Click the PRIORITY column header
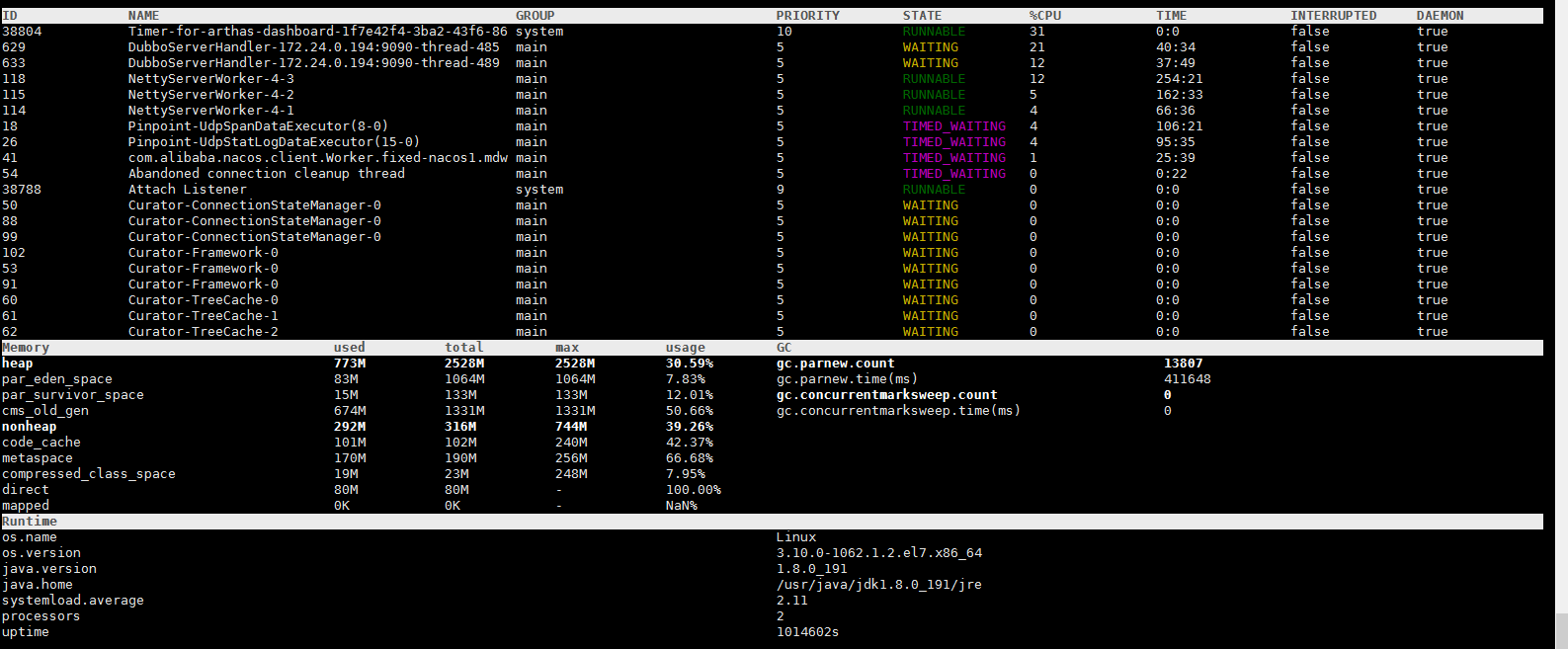The height and width of the screenshot is (649, 1568). tap(807, 16)
